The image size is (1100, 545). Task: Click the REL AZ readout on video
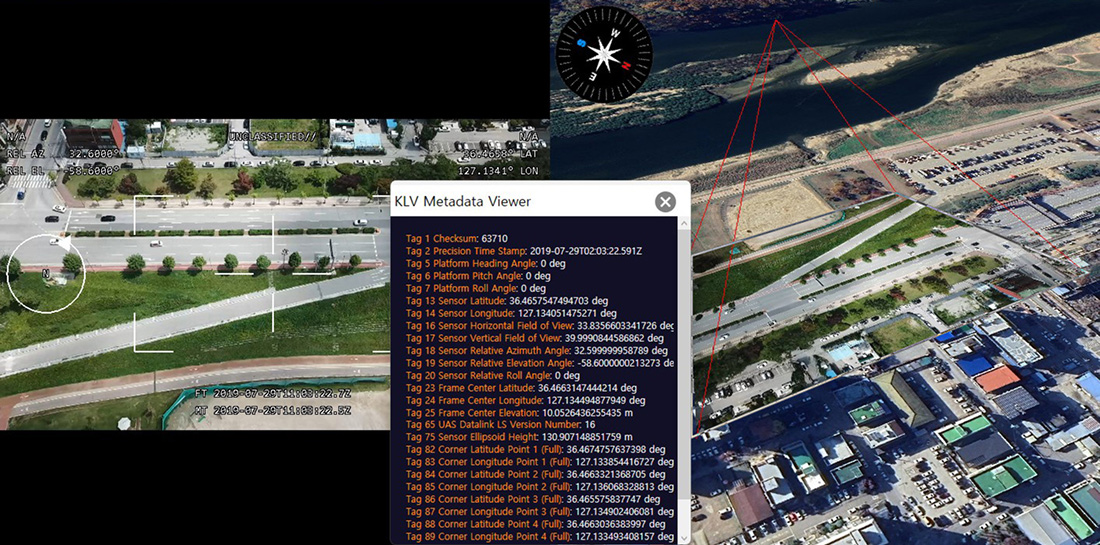[58, 155]
